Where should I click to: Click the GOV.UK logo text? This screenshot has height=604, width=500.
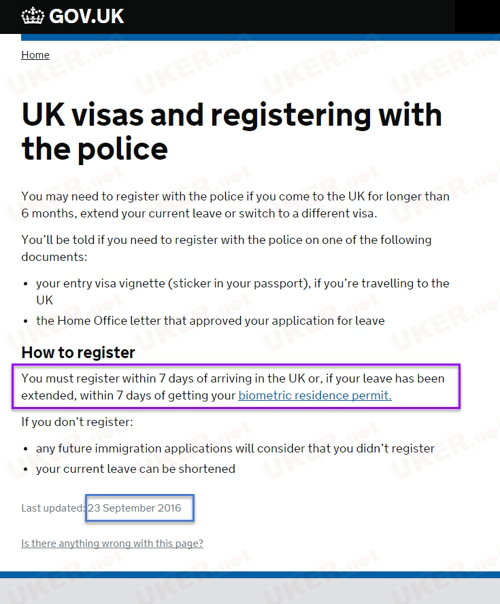[x=86, y=16]
